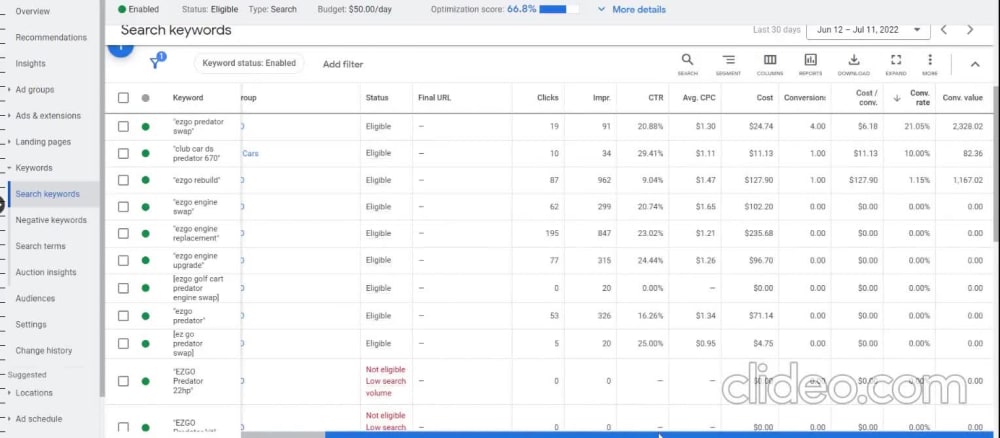Go to the next date range
The image size is (1000, 438).
point(970,30)
